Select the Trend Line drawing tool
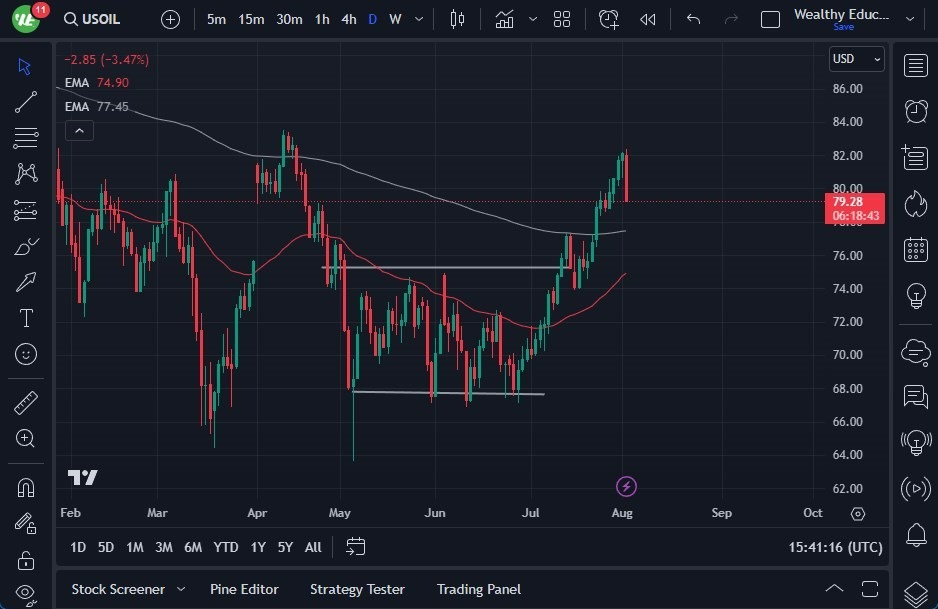This screenshot has width=938, height=609. pyautogui.click(x=25, y=101)
